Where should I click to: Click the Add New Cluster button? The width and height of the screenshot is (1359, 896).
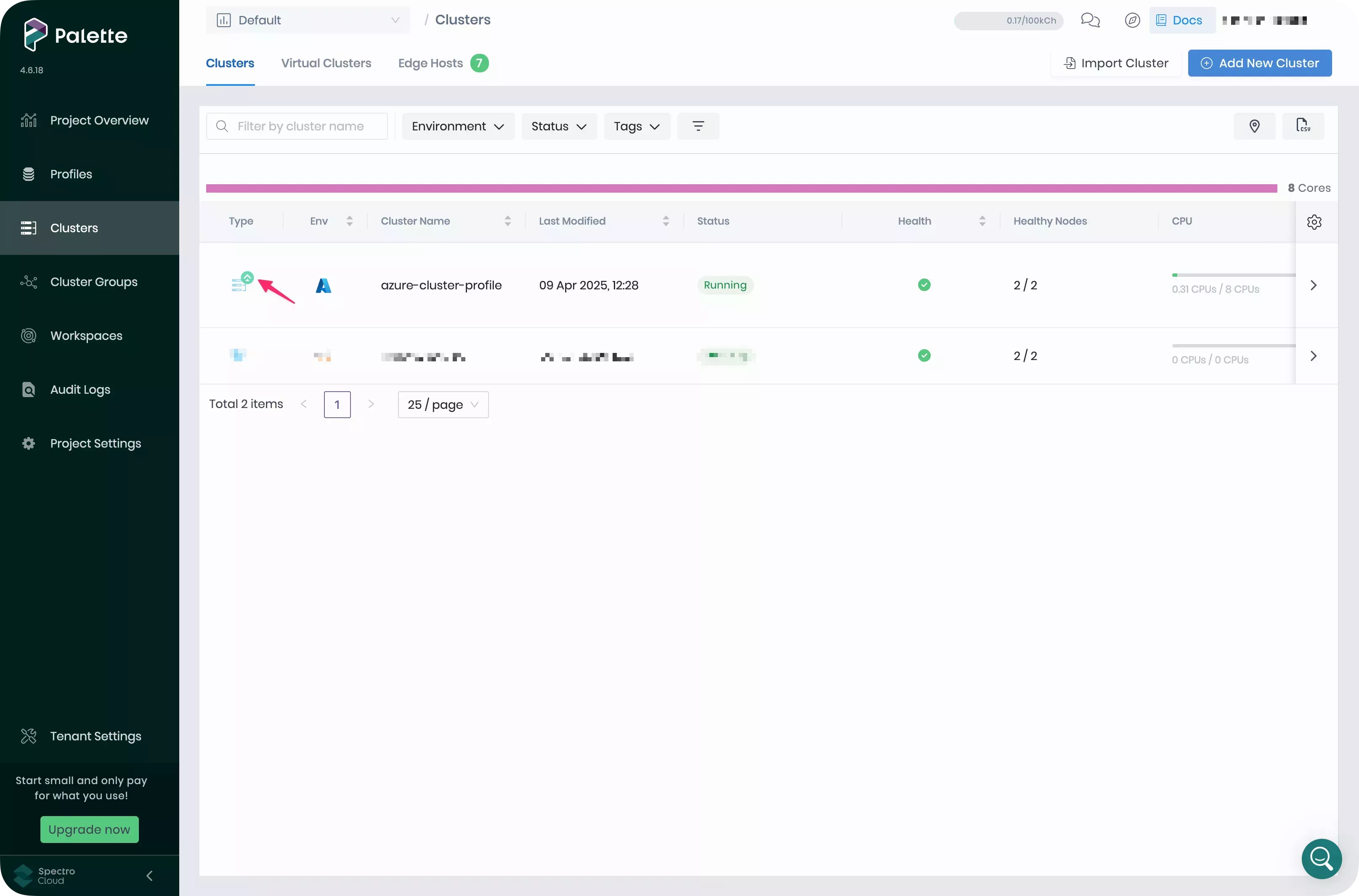click(x=1259, y=63)
